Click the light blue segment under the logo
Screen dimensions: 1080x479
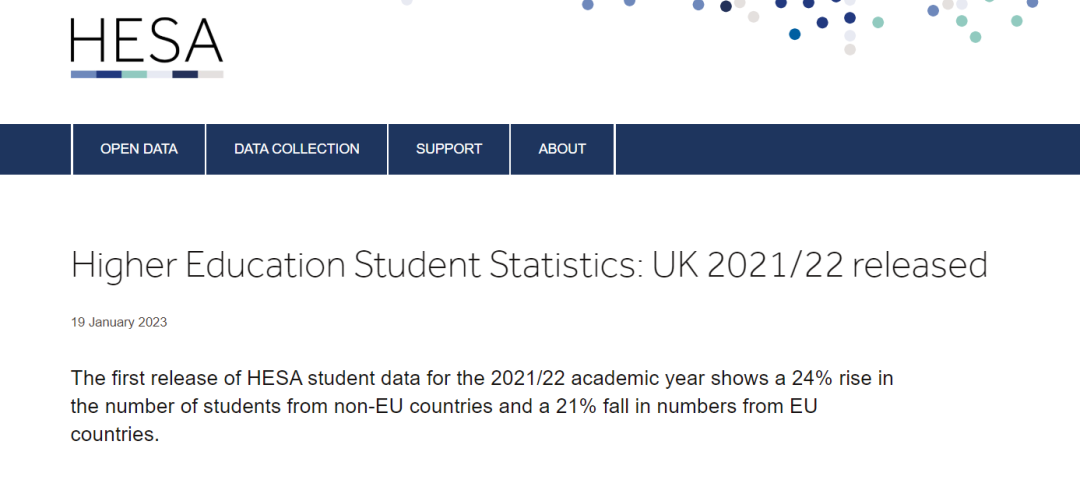(x=83, y=74)
